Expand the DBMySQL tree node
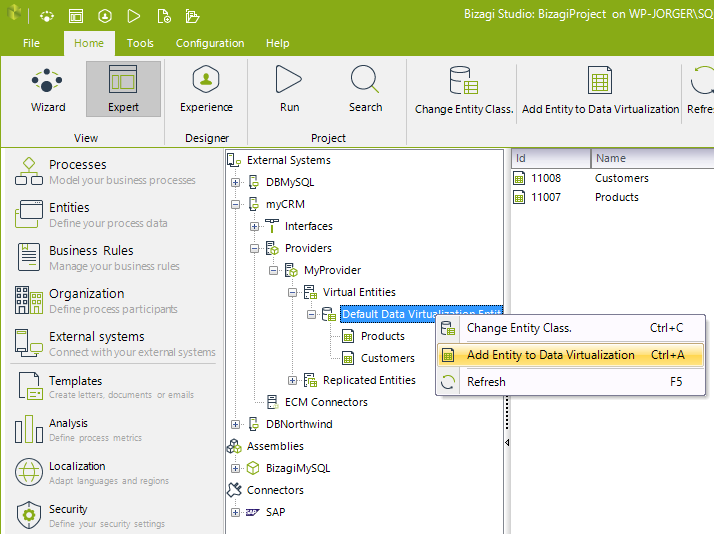Image resolution: width=714 pixels, height=534 pixels. [235, 183]
